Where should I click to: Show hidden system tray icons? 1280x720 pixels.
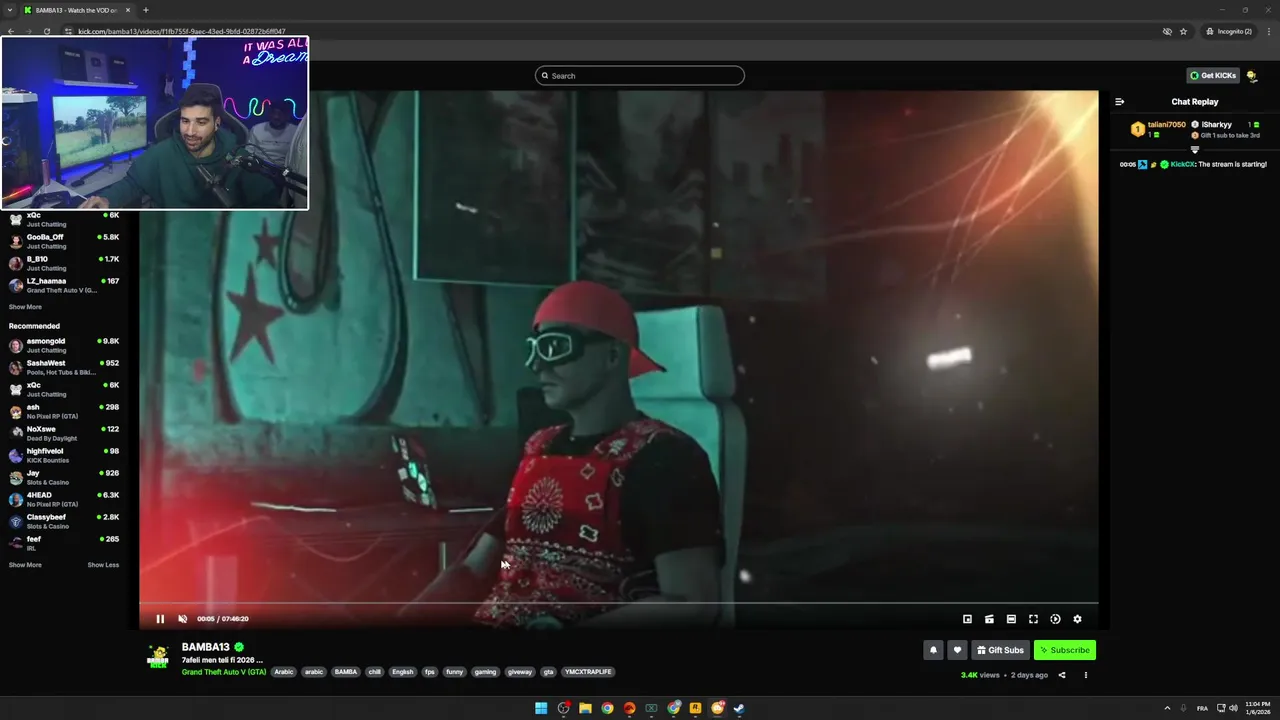tap(1167, 708)
